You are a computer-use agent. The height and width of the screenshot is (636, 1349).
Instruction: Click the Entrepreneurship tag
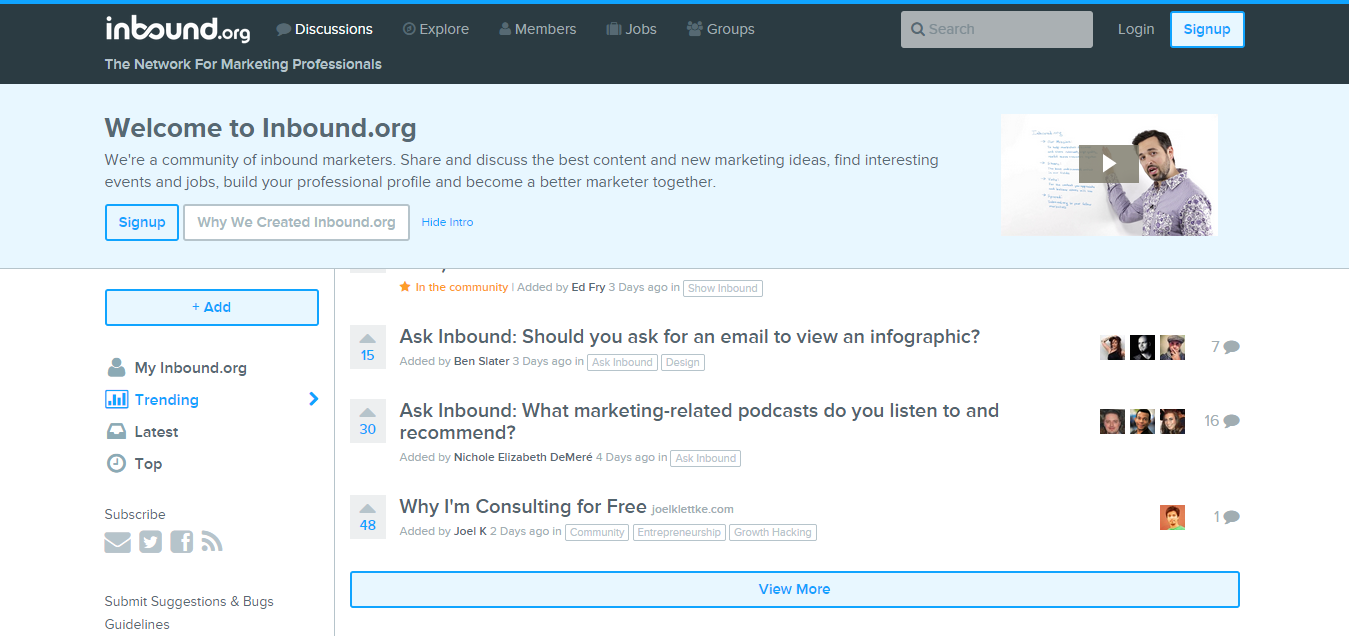coord(679,532)
